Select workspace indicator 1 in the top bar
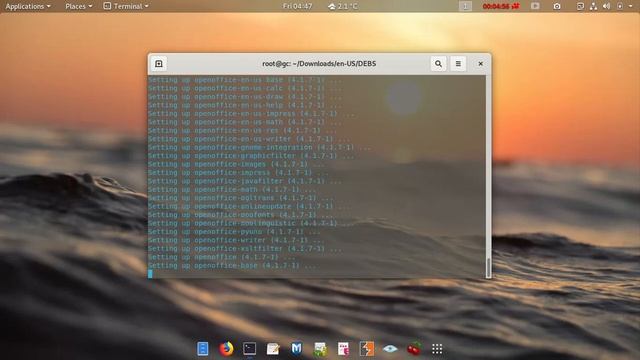 [465, 6]
